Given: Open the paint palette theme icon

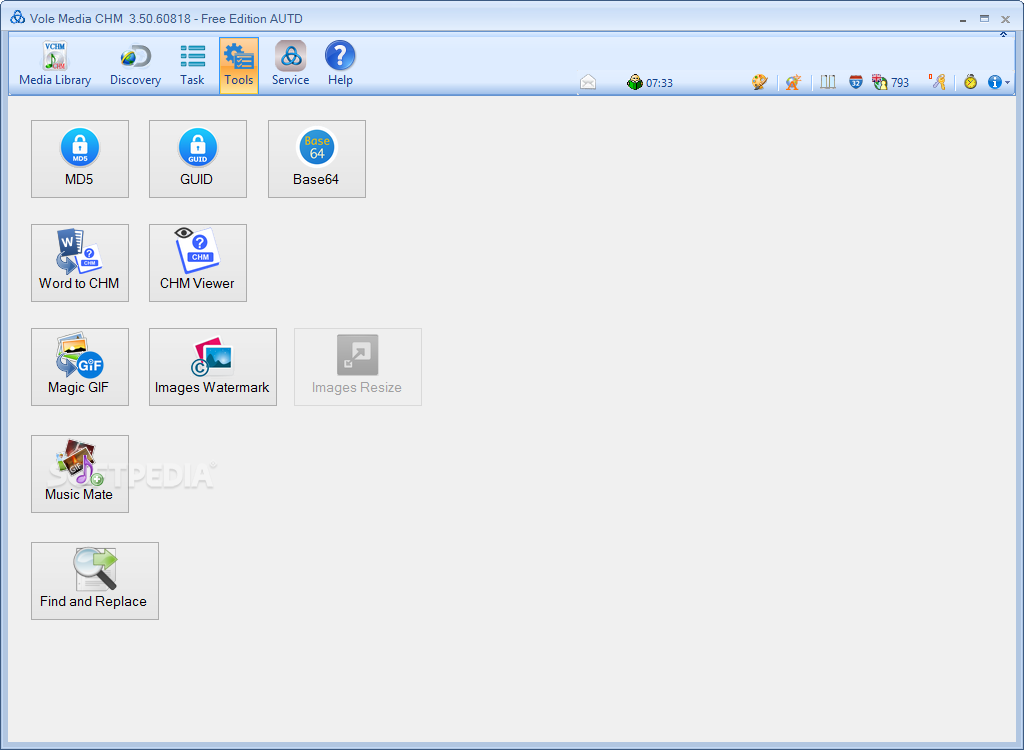Looking at the screenshot, I should tap(759, 82).
